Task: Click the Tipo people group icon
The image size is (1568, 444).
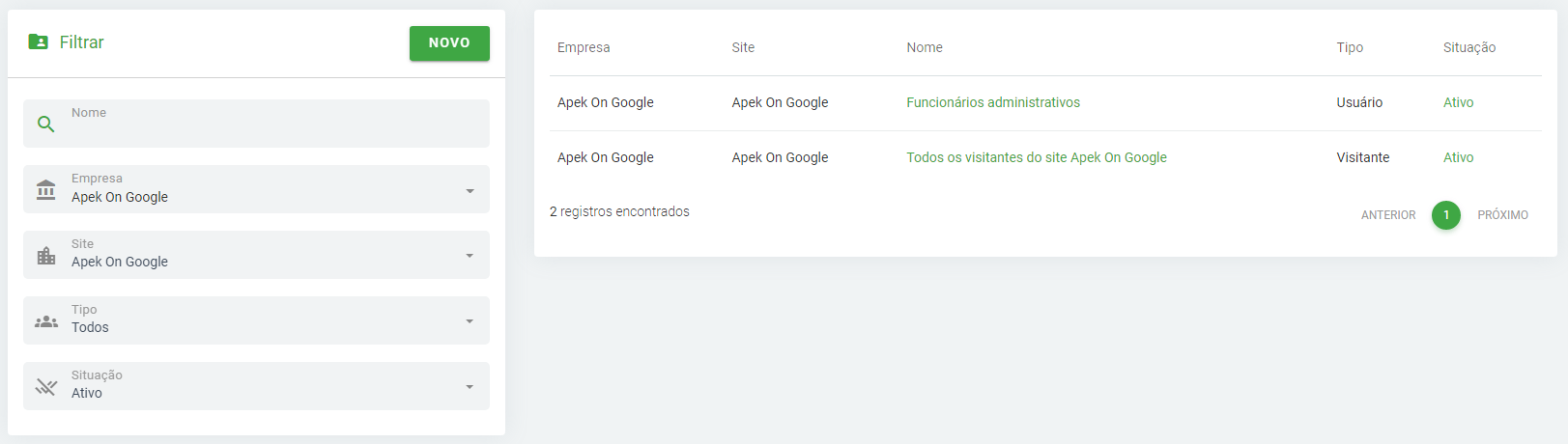Action: (x=45, y=320)
